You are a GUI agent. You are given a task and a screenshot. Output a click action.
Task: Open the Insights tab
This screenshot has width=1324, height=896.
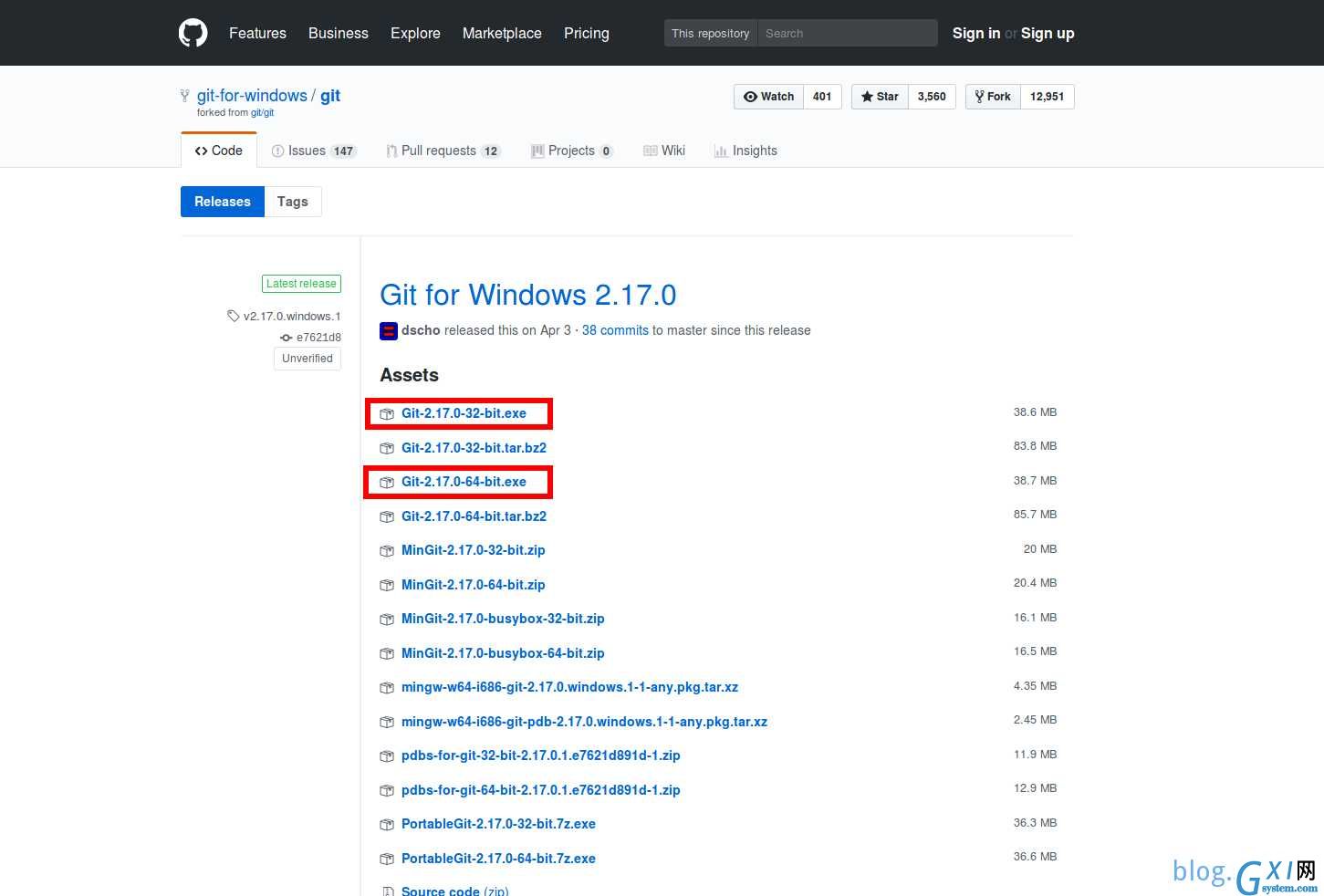745,151
